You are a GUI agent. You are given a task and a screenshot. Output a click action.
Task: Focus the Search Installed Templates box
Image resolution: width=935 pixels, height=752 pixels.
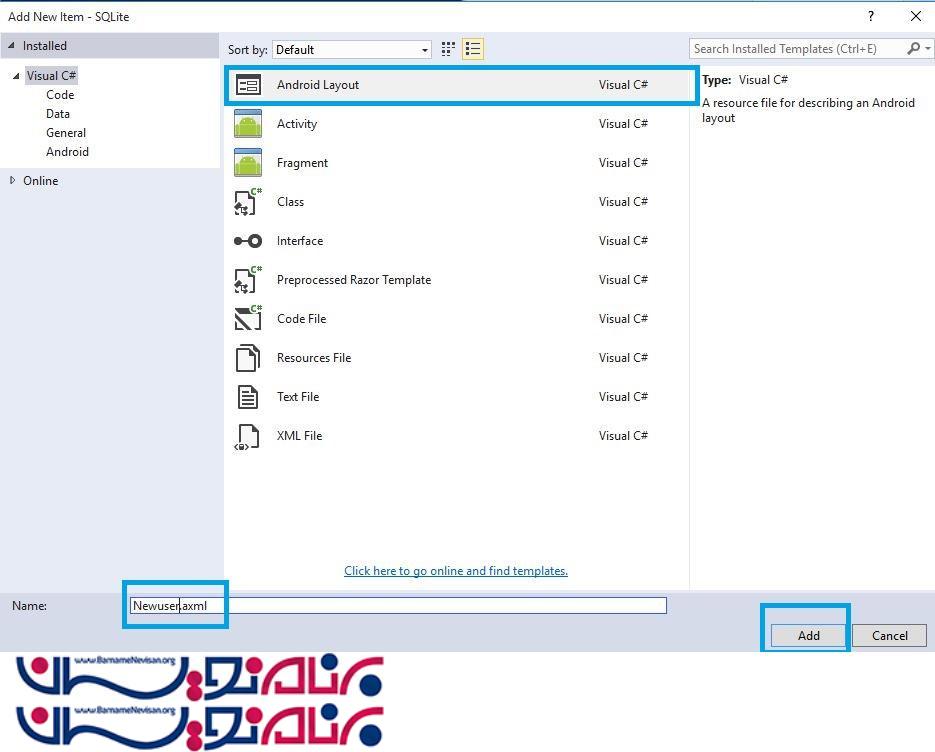(x=798, y=49)
